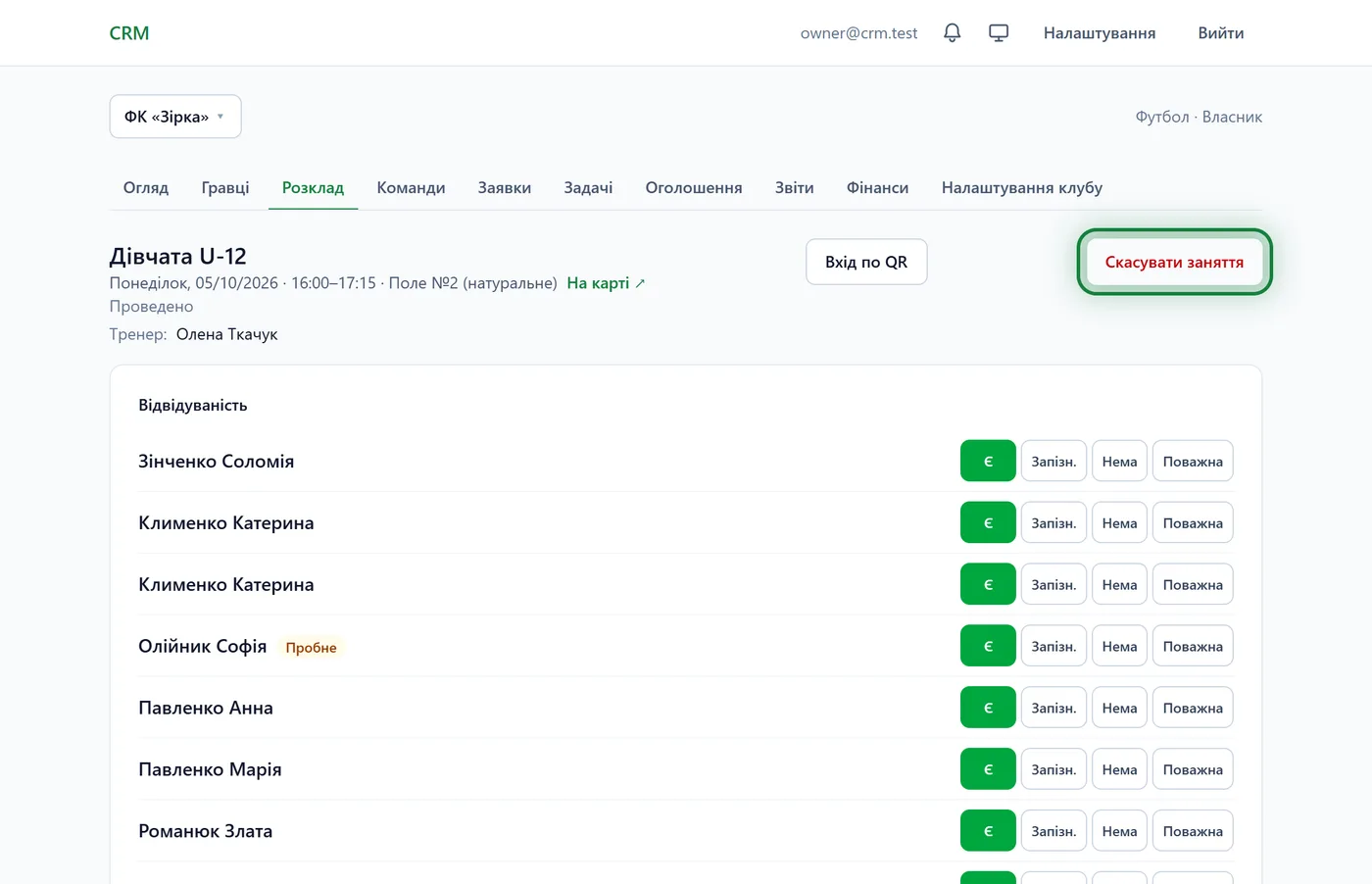Click the Пробне badge next to Олійник Софія
The height and width of the screenshot is (884, 1372).
tap(312, 647)
